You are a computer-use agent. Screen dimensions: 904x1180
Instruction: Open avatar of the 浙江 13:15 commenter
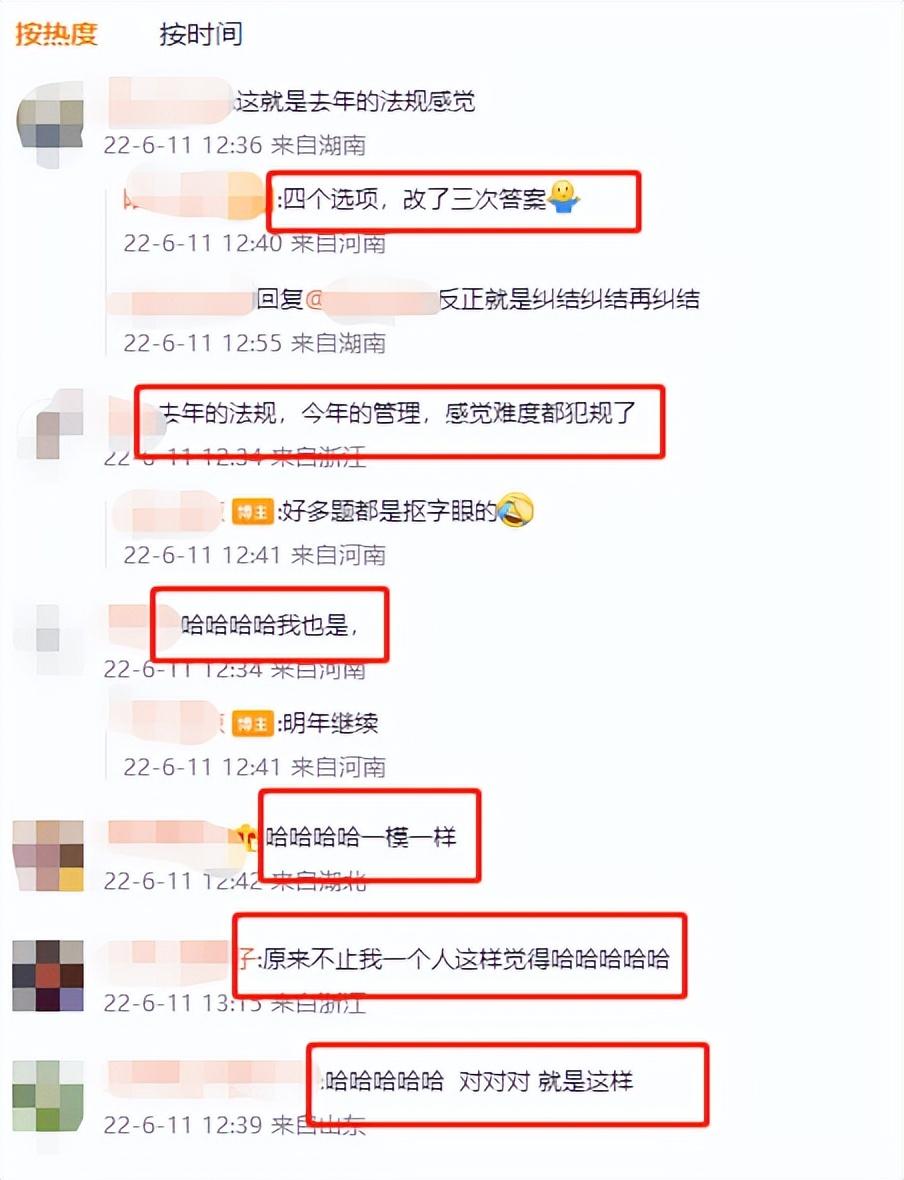tap(48, 975)
